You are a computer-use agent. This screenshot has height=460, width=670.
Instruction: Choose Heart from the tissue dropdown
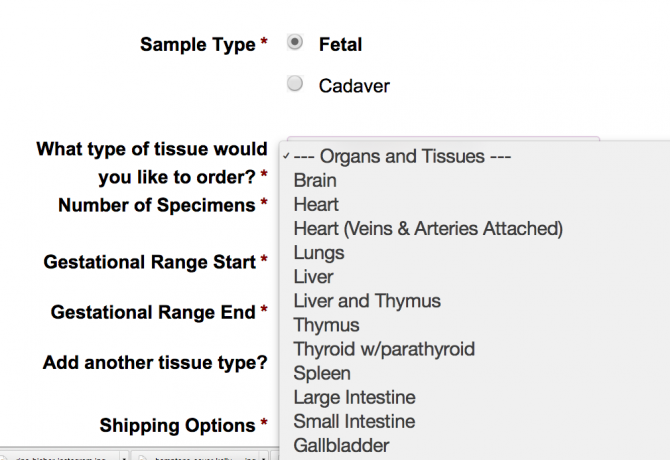tap(316, 205)
